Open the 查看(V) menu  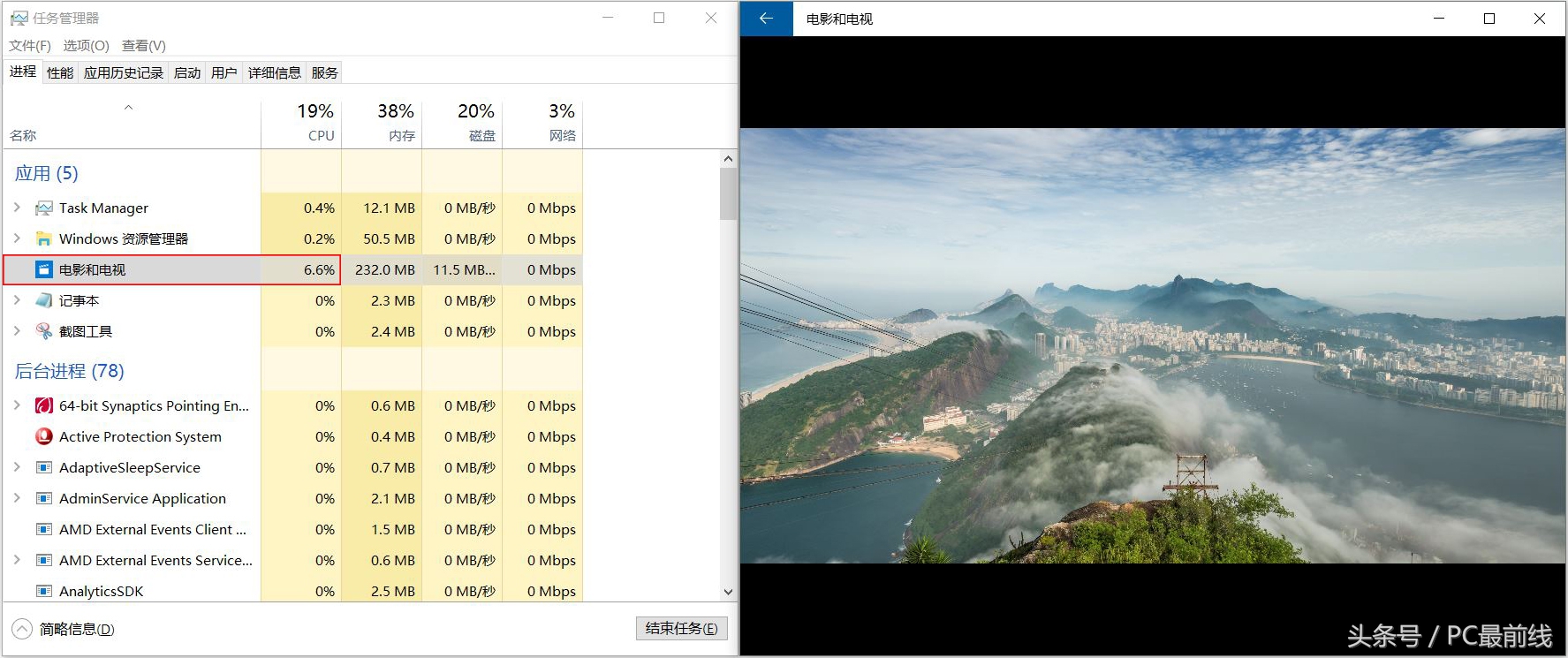pos(144,46)
